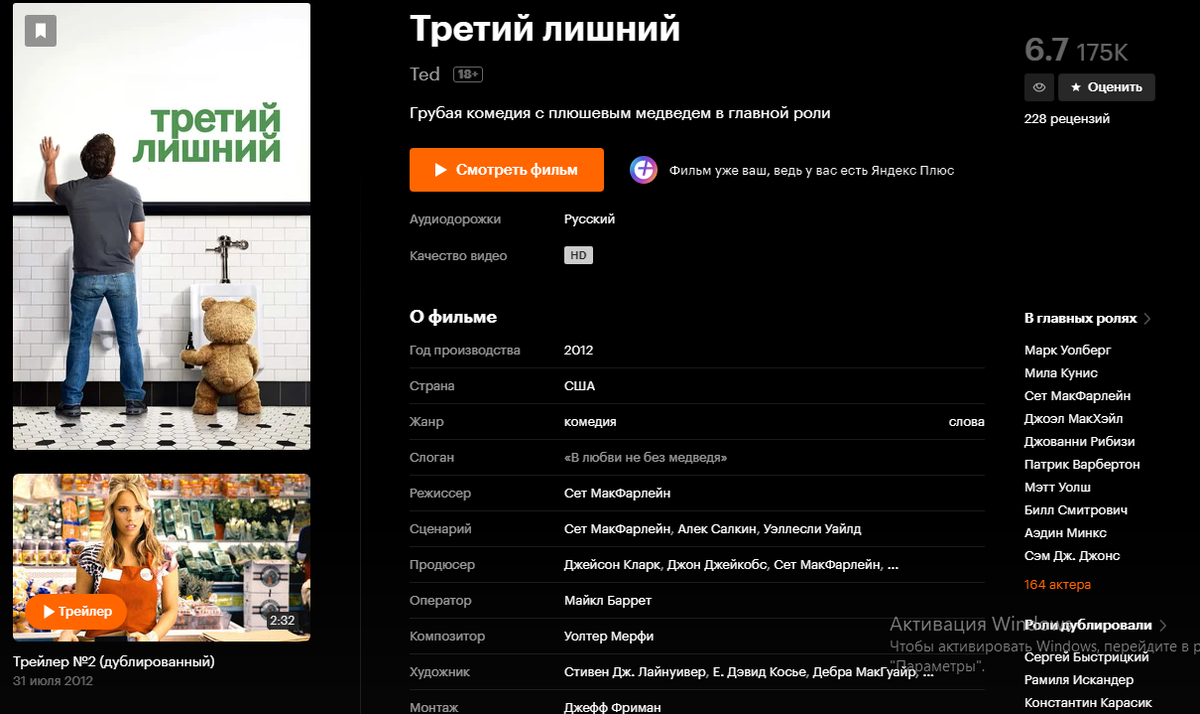Open the 164 актера full cast link
The image size is (1200, 714).
(1058, 584)
